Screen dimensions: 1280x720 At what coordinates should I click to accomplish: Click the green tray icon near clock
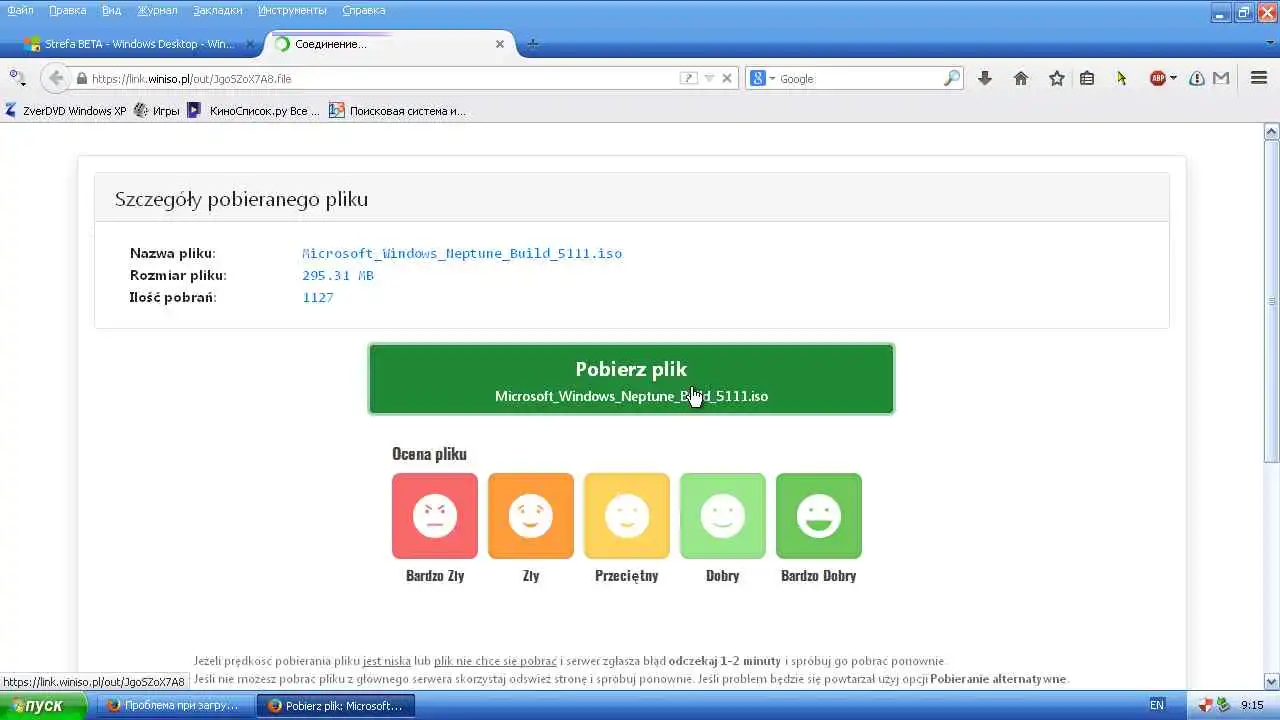pyautogui.click(x=1223, y=705)
